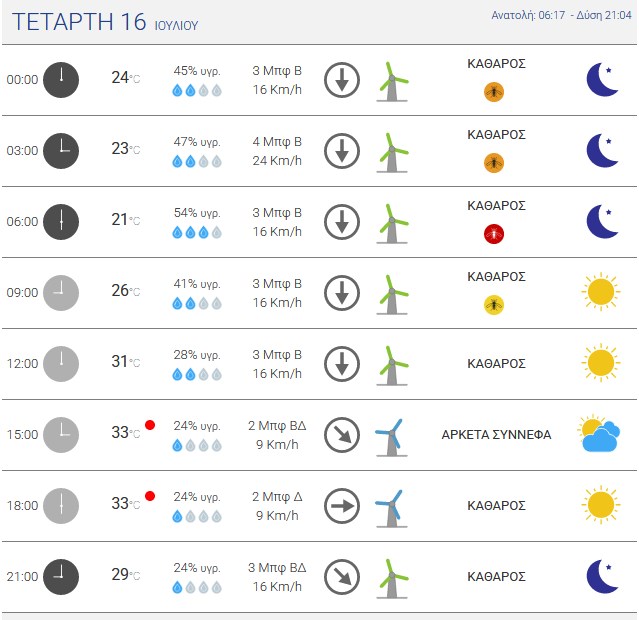Click the moon icon in the 21:00 row

click(x=602, y=576)
